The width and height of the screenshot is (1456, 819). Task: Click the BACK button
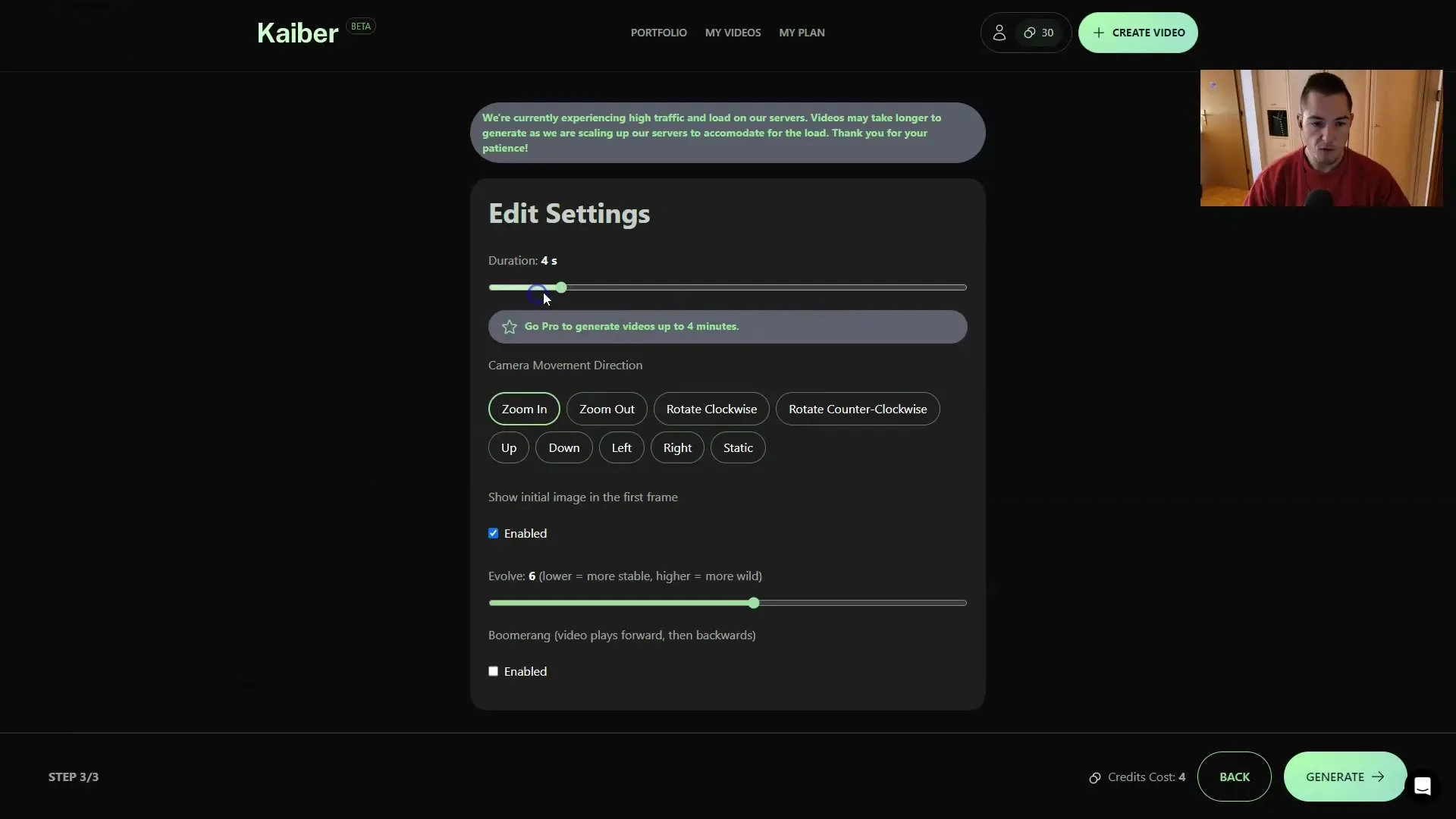point(1234,776)
